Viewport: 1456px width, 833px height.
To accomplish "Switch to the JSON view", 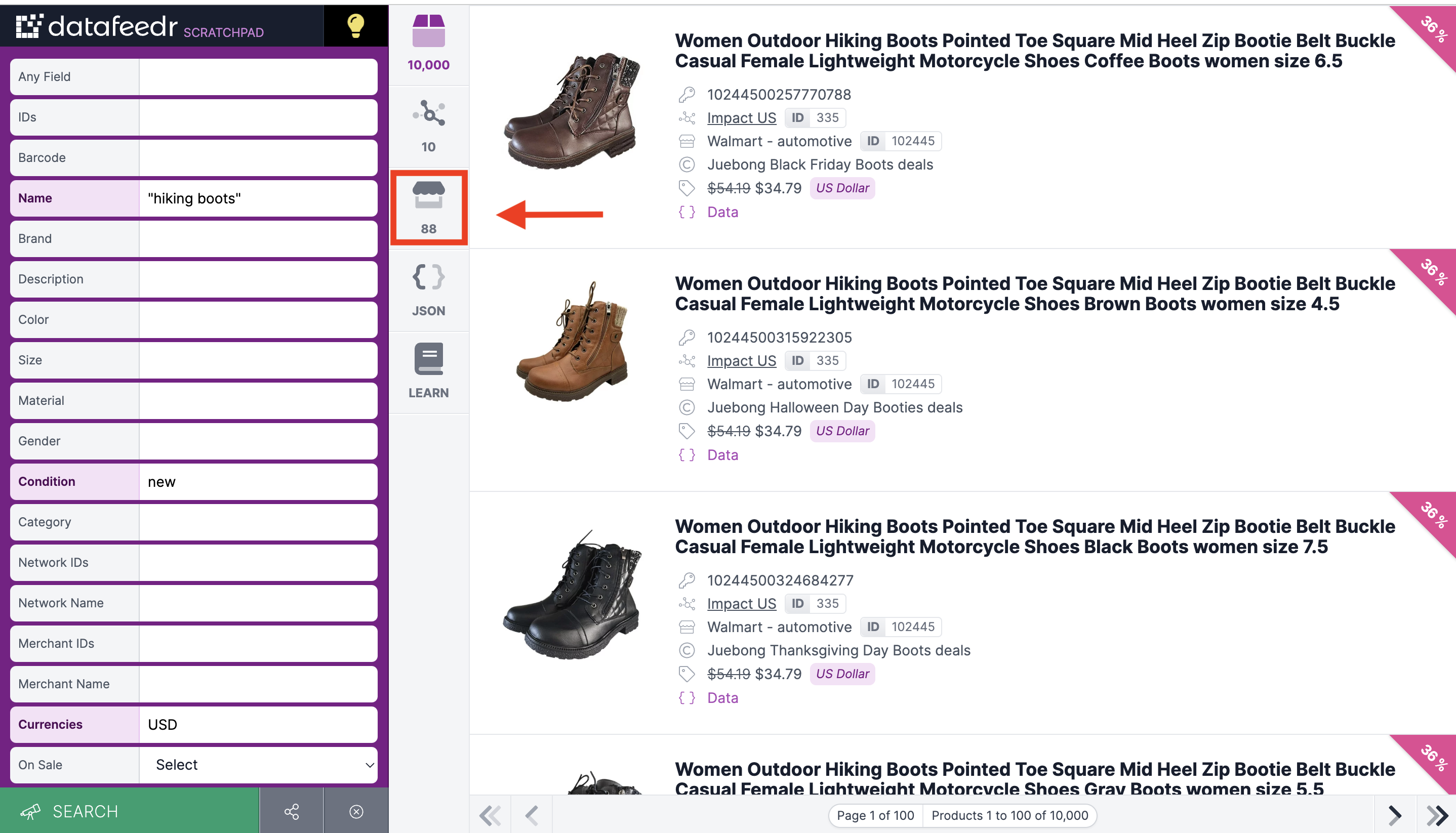I will coord(428,290).
